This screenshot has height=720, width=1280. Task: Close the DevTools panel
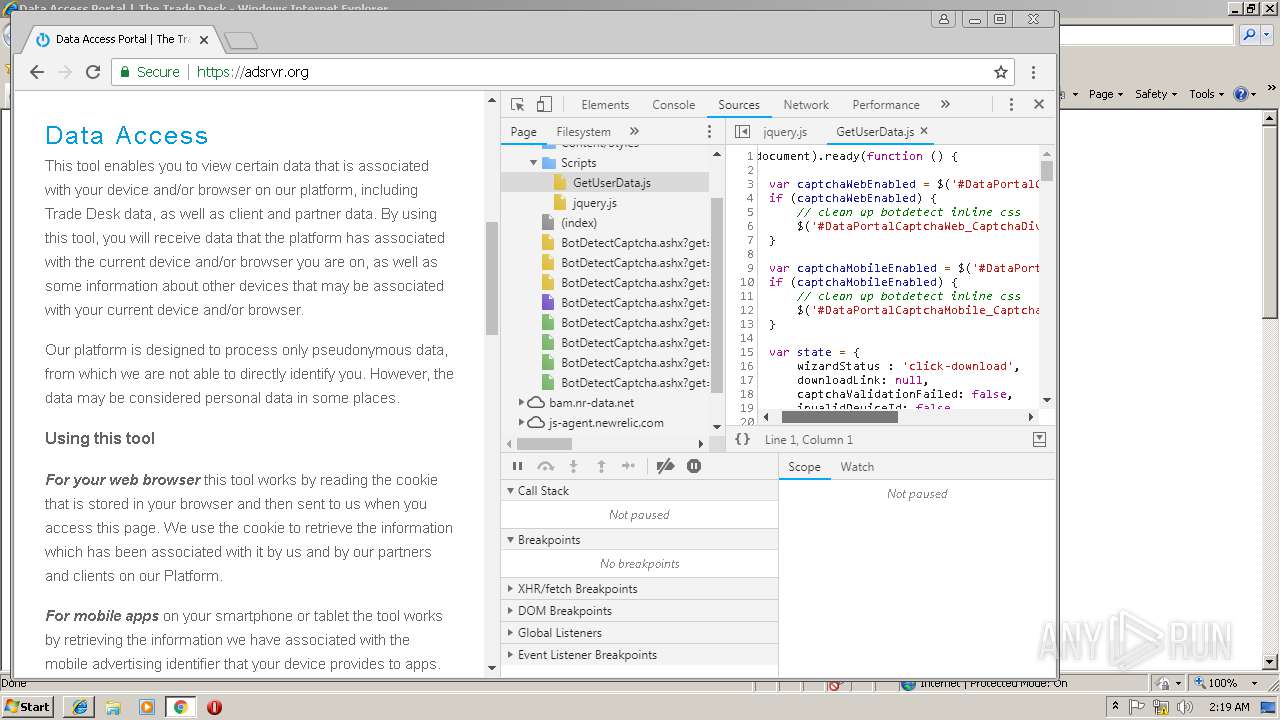[1039, 104]
